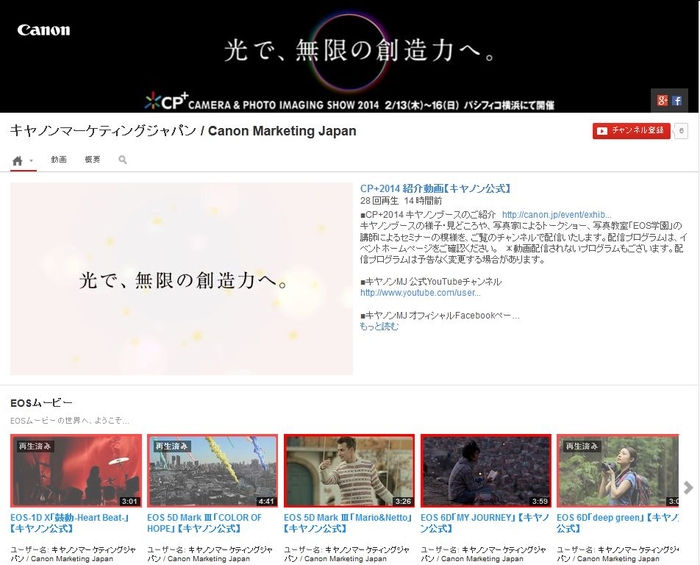This screenshot has height=565, width=700.
Task: Open MY JOURNEY video thumbnail
Action: click(x=486, y=471)
